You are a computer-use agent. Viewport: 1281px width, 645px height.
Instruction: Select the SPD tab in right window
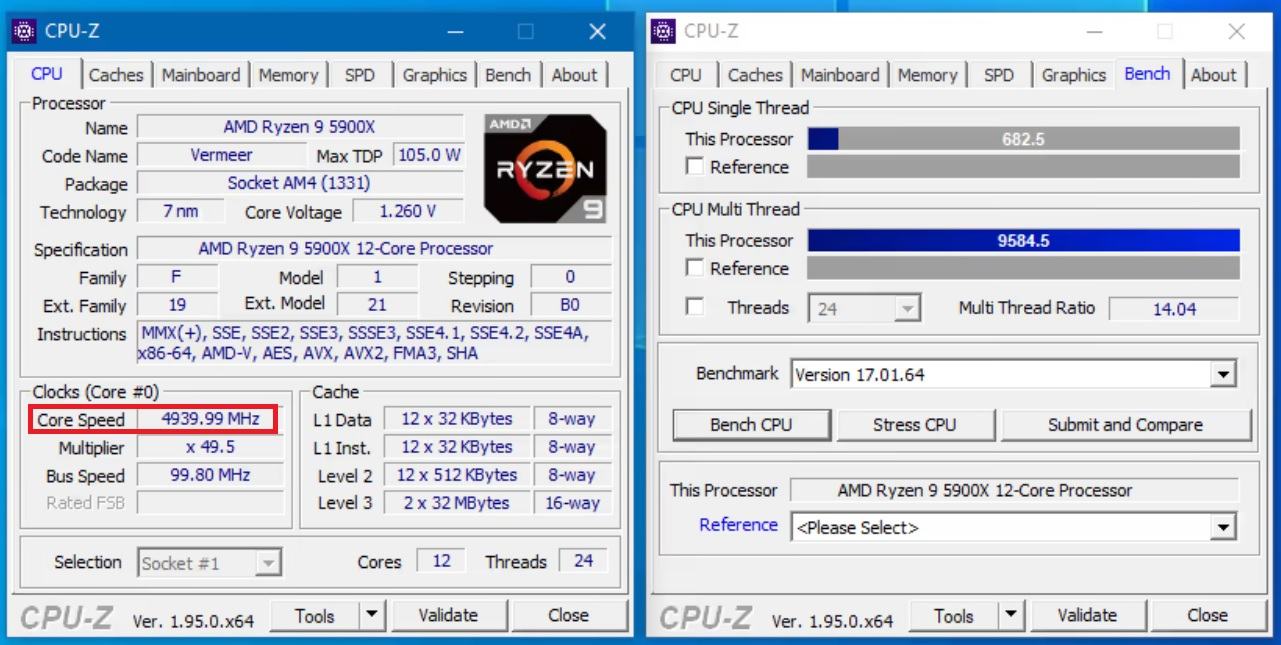pyautogui.click(x=999, y=75)
